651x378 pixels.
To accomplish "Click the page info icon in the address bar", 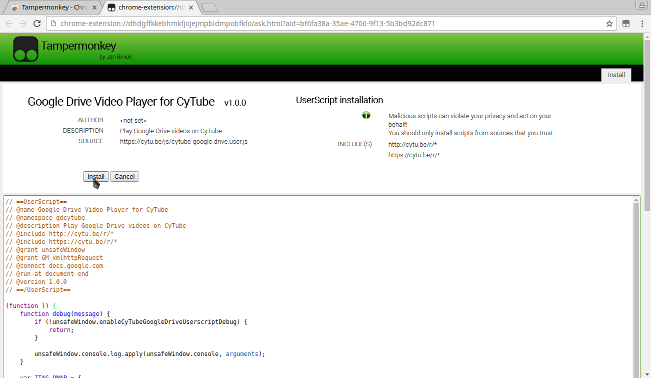I will (53, 24).
